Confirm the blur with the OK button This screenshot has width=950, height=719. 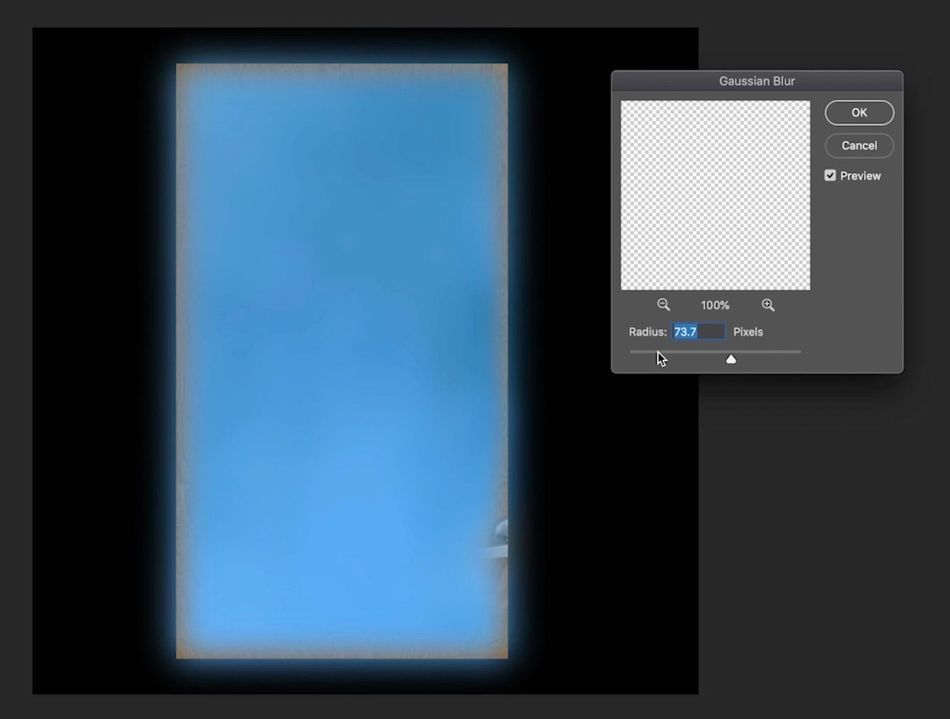858,112
